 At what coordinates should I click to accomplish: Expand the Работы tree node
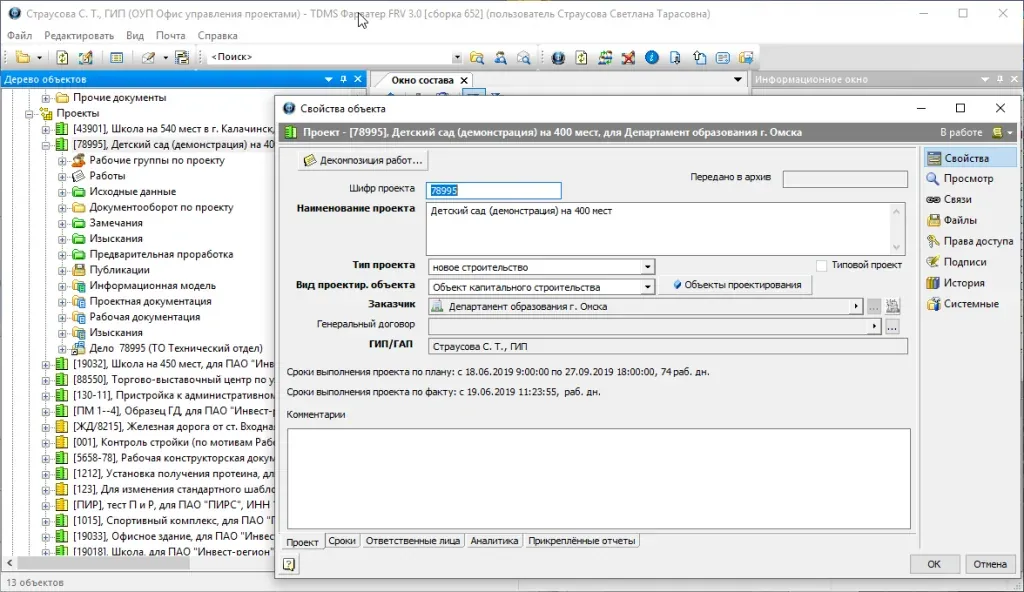[61, 176]
